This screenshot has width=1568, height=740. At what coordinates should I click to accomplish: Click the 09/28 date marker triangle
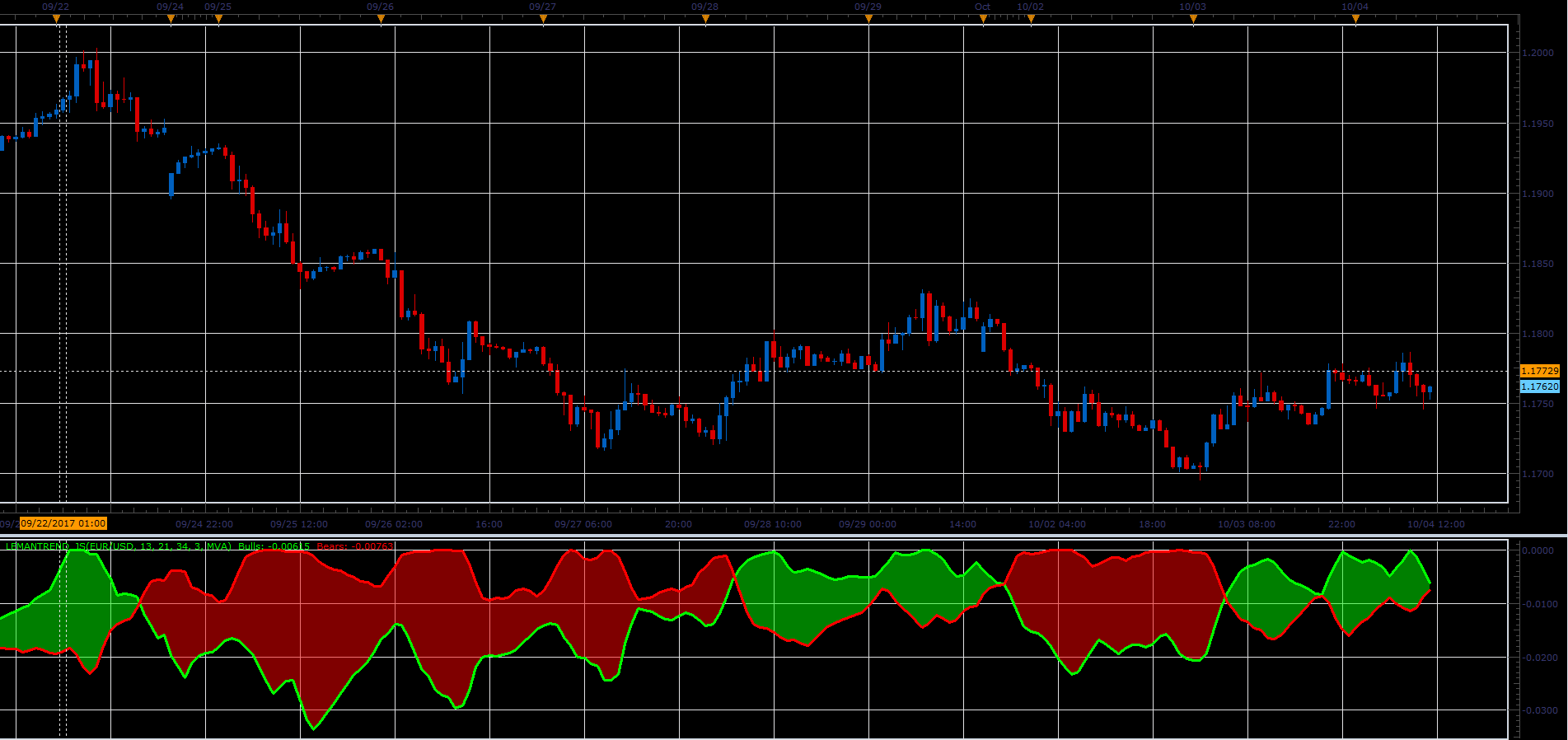pos(705,19)
